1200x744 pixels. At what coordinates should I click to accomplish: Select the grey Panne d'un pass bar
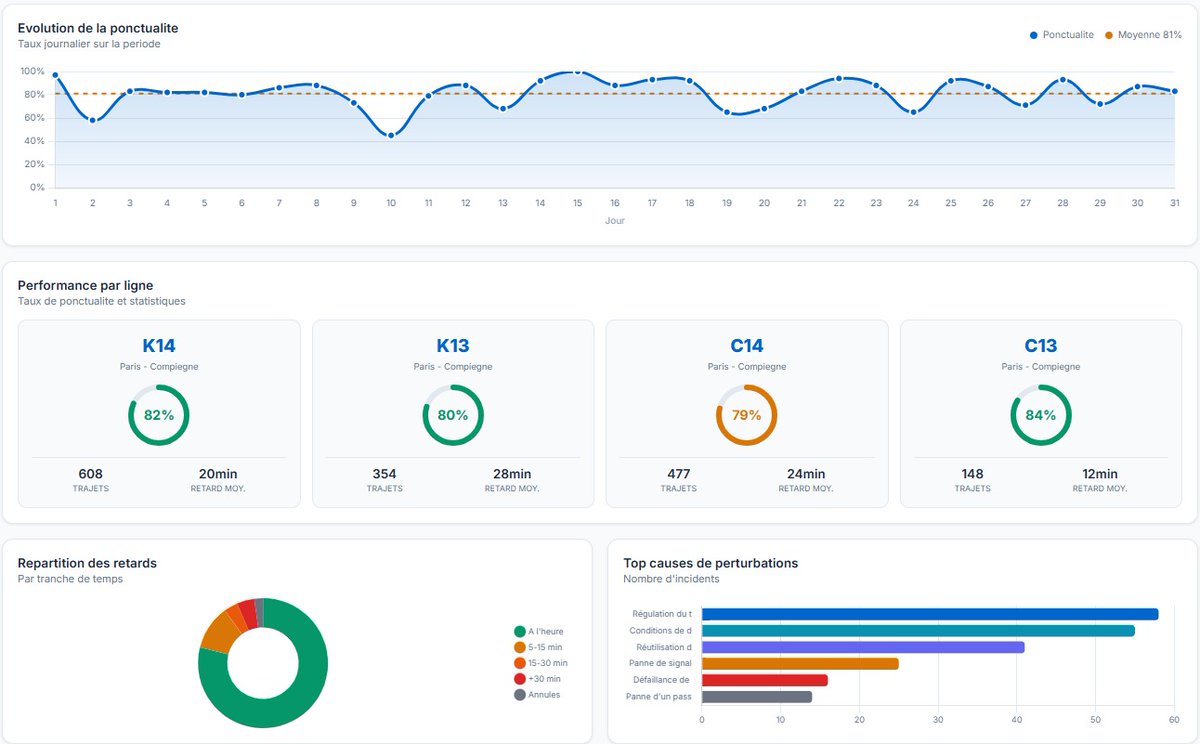[x=757, y=696]
